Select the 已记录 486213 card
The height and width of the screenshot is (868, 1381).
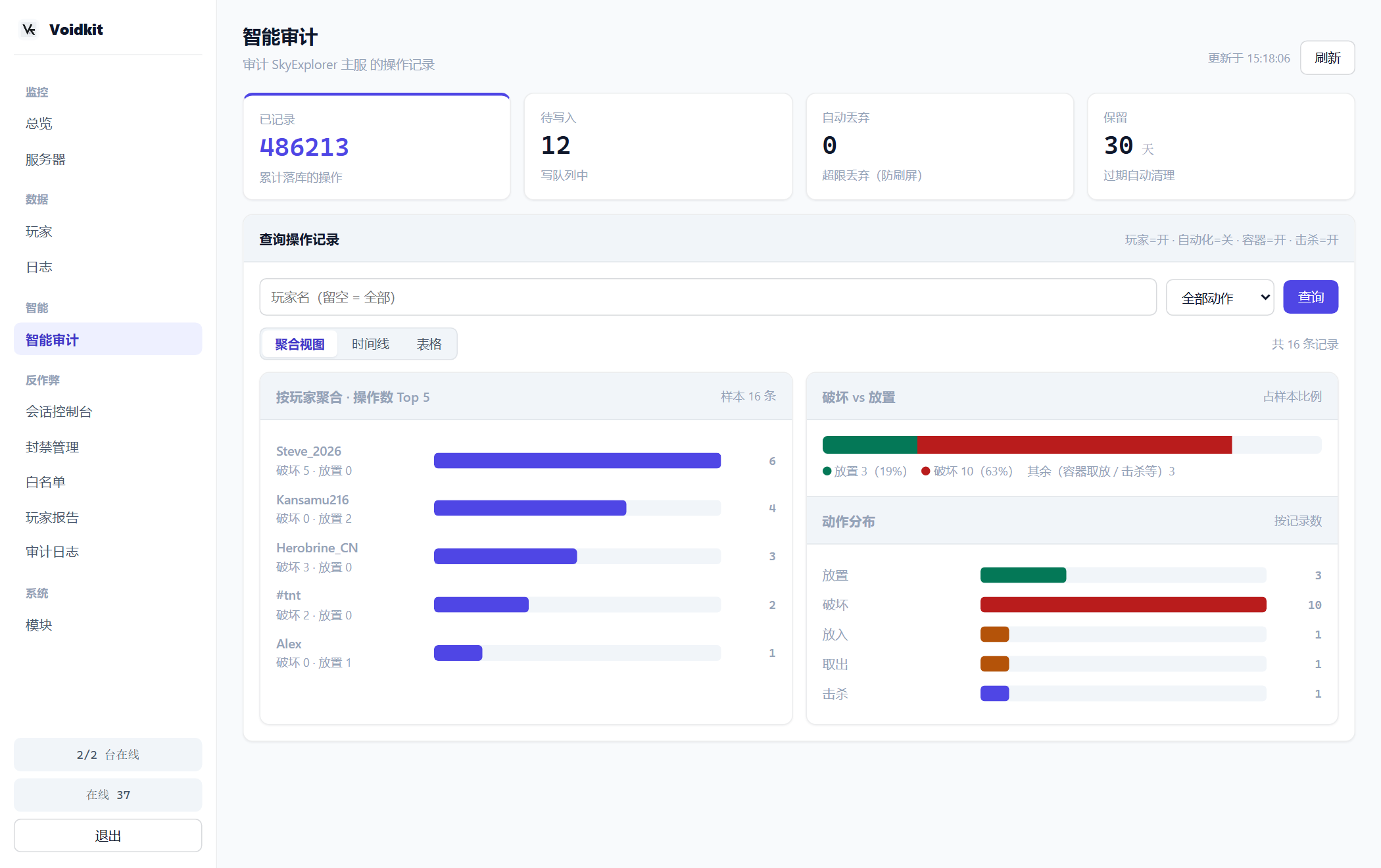point(377,147)
